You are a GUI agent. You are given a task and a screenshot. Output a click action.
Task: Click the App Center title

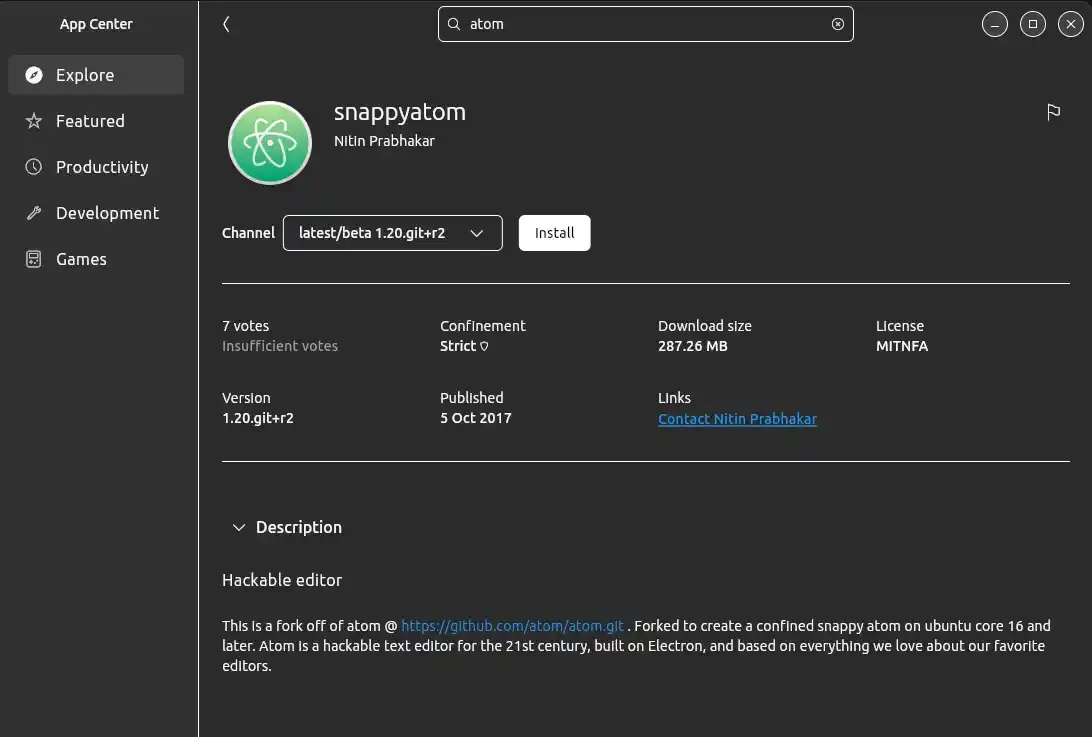[x=96, y=24]
